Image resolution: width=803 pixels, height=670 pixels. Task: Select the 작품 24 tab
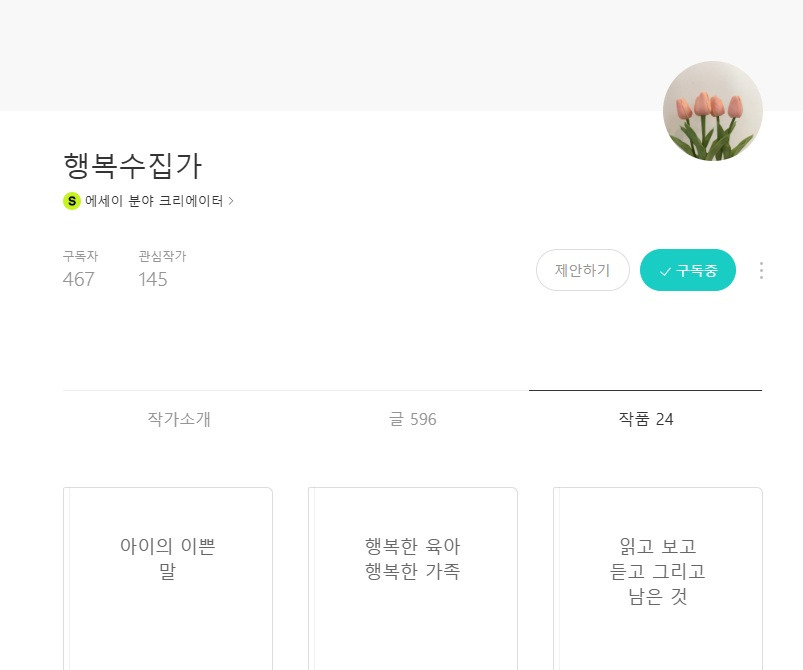pos(646,419)
